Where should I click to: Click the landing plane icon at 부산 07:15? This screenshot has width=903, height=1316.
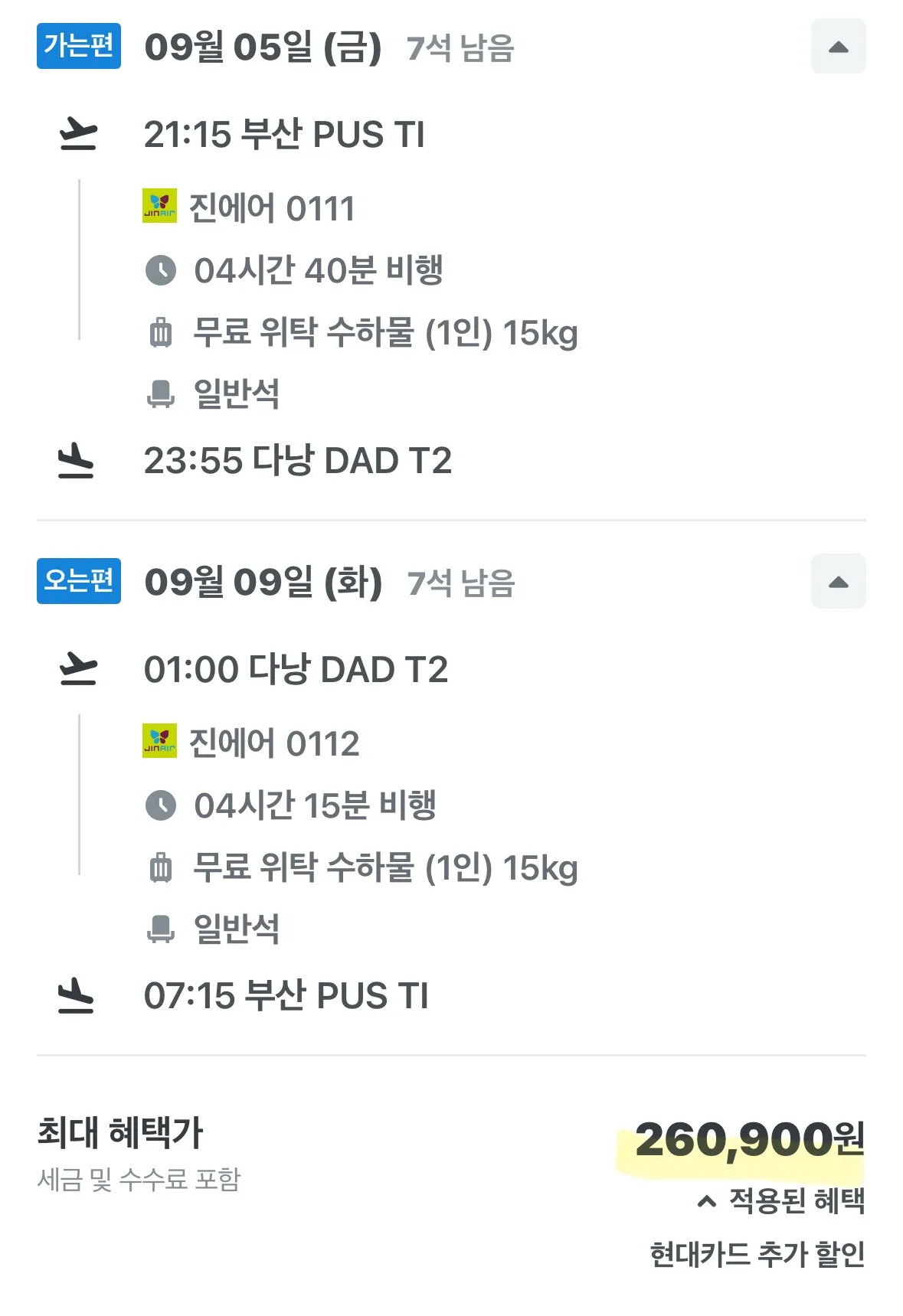pos(77,995)
